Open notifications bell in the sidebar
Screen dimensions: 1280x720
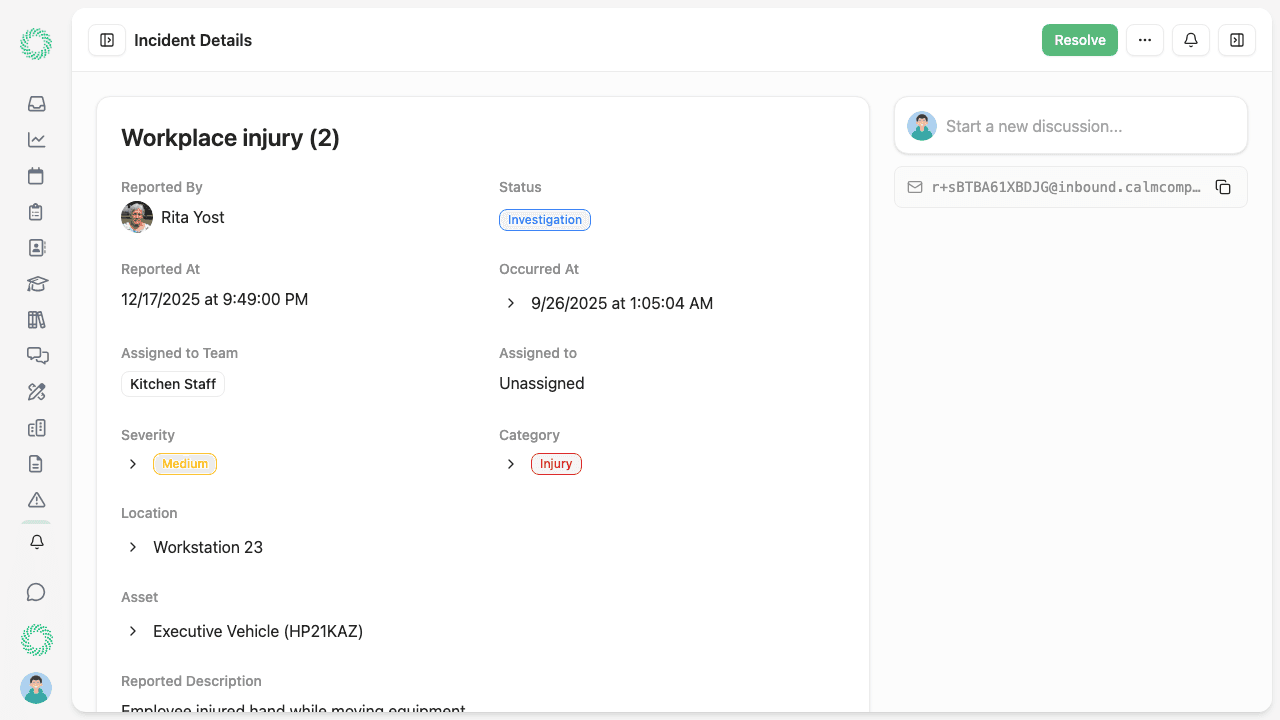pyautogui.click(x=36, y=541)
